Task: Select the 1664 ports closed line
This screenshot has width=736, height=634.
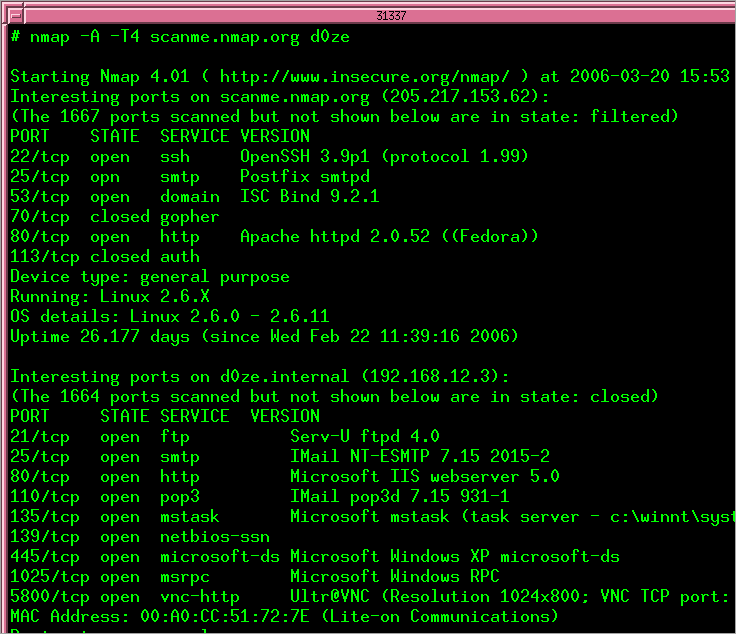Action: pyautogui.click(x=334, y=397)
